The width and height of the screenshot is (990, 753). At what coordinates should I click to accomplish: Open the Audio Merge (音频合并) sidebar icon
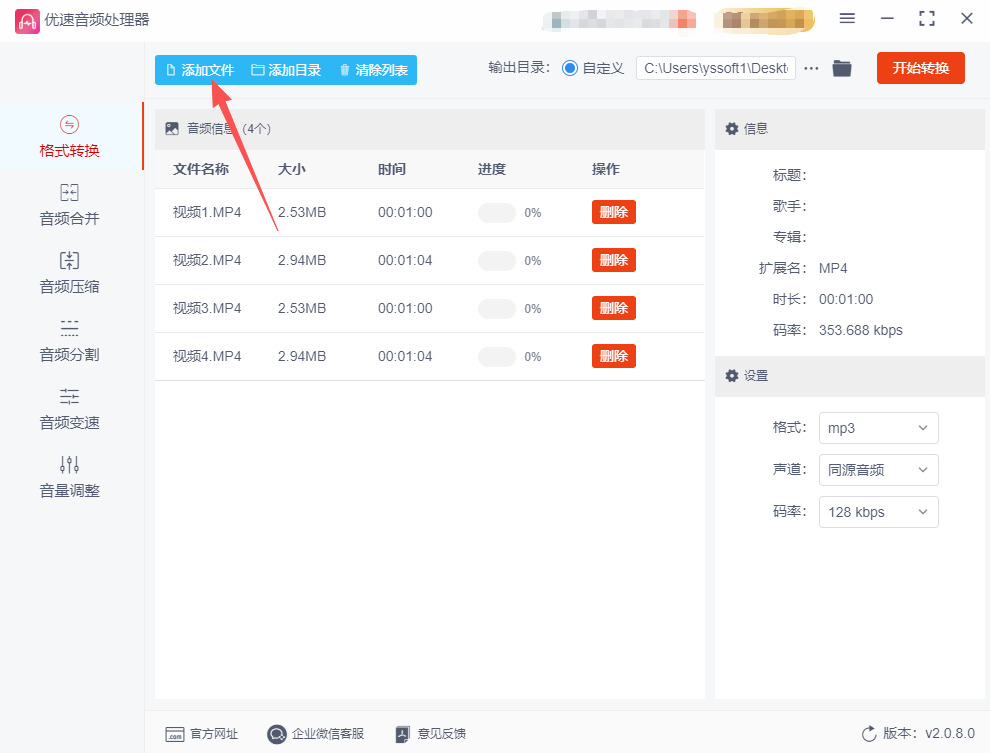[69, 193]
